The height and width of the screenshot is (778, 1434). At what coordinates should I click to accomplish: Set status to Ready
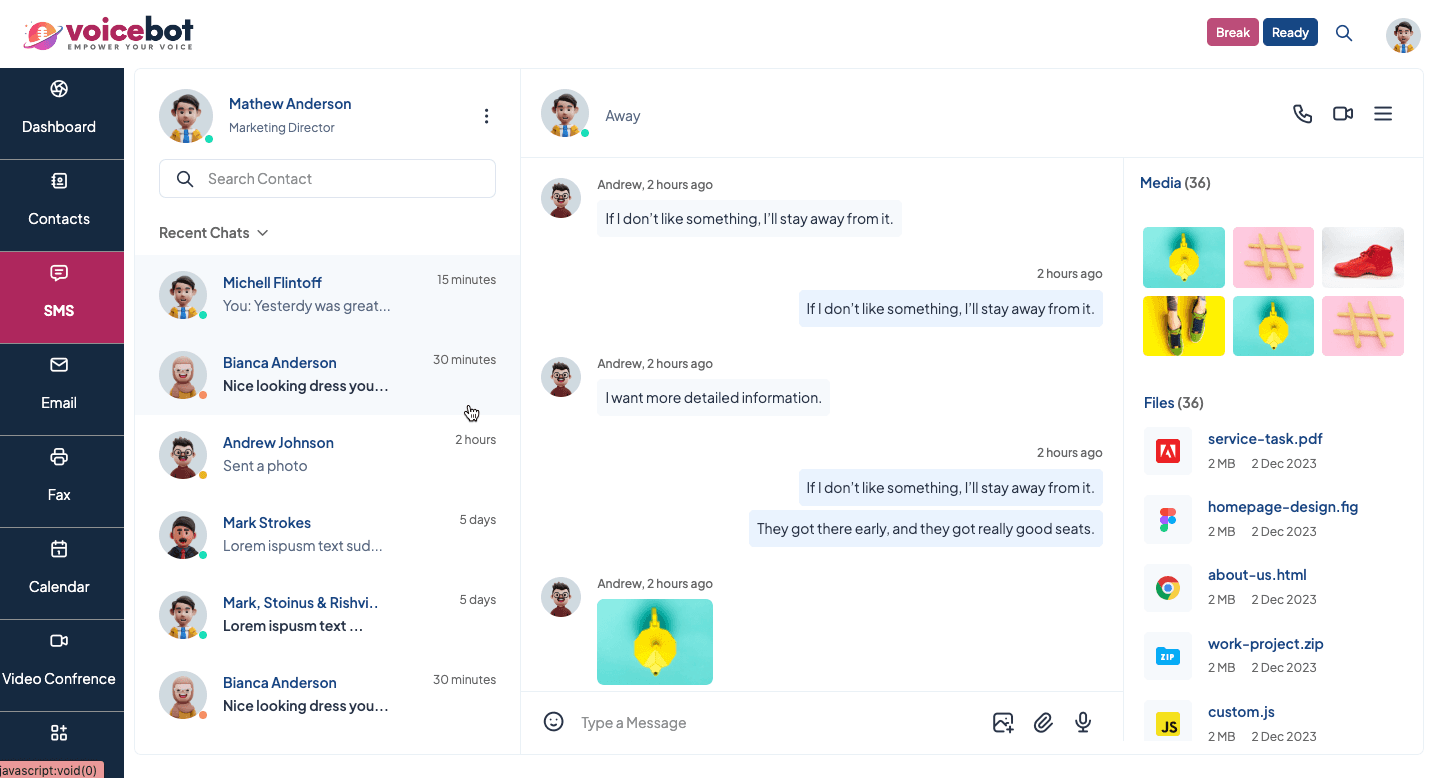pyautogui.click(x=1290, y=33)
